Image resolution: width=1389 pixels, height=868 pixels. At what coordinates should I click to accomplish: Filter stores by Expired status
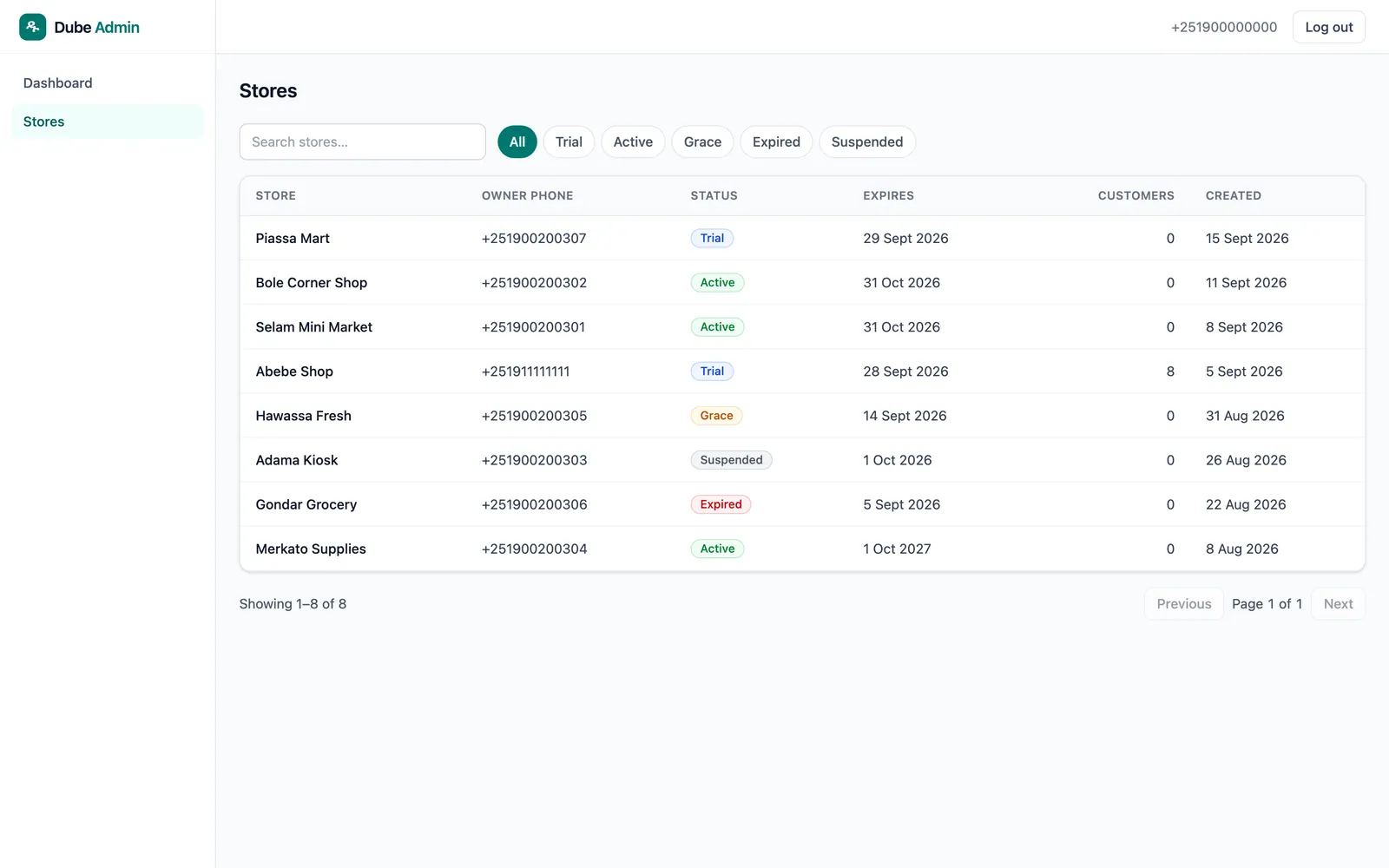point(776,141)
